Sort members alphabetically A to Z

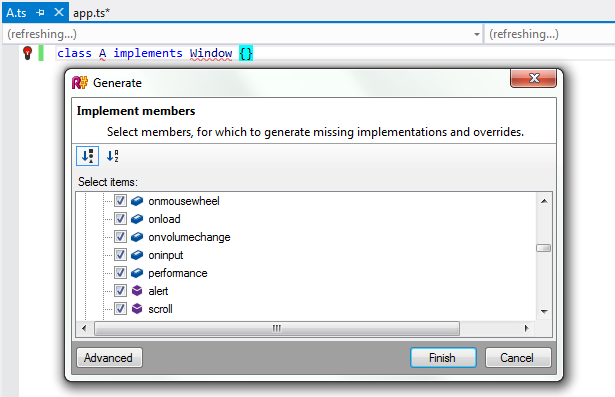[x=113, y=156]
